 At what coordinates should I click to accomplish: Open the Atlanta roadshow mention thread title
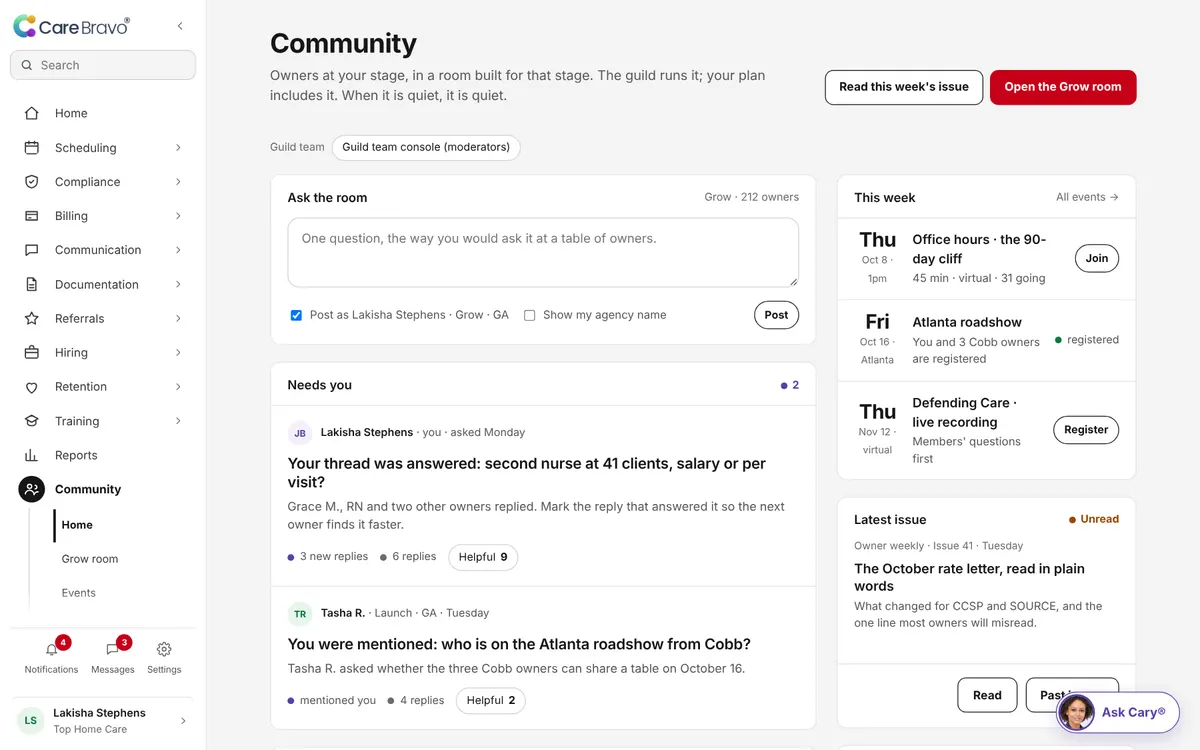[x=519, y=644]
